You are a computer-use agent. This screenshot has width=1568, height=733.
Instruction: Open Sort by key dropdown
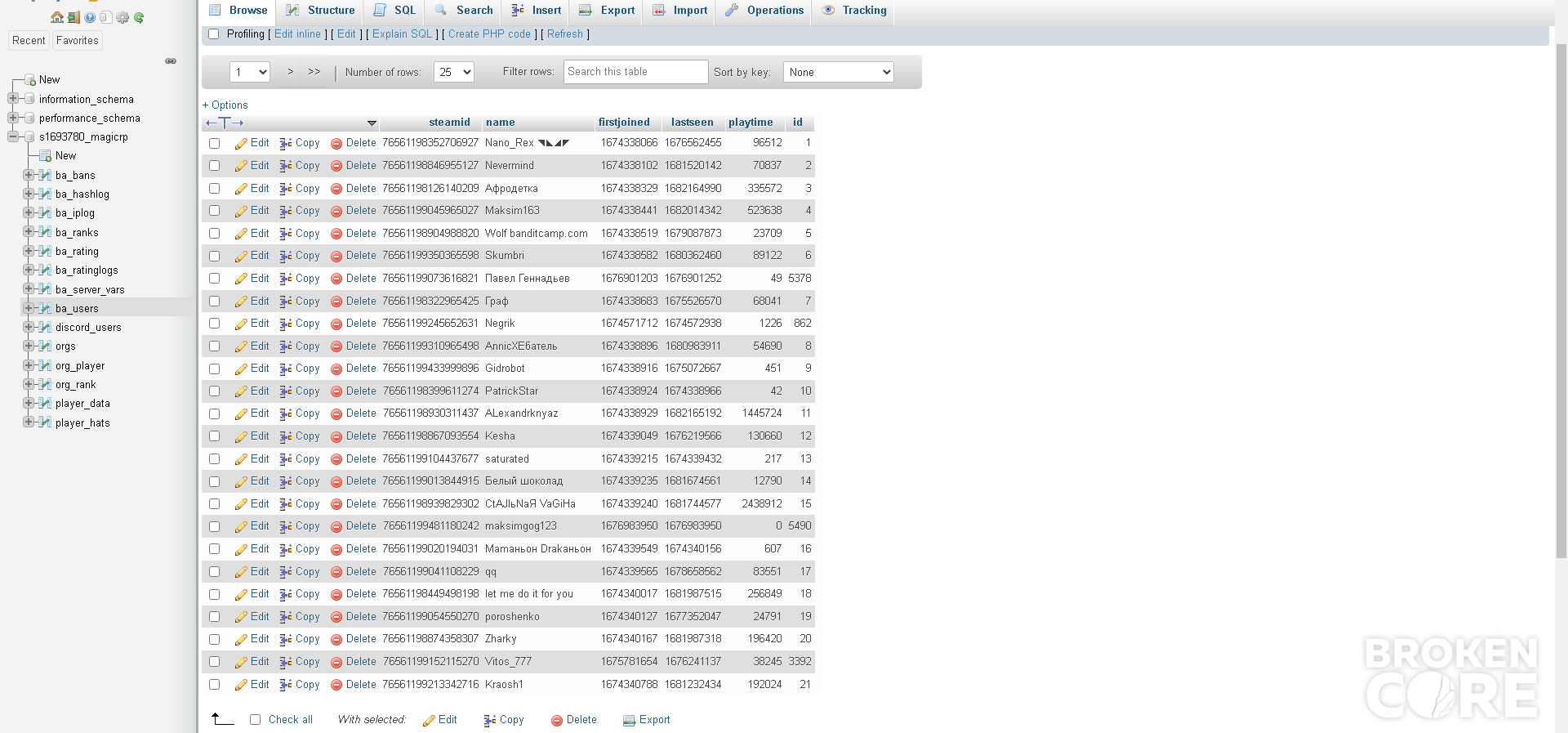839,72
